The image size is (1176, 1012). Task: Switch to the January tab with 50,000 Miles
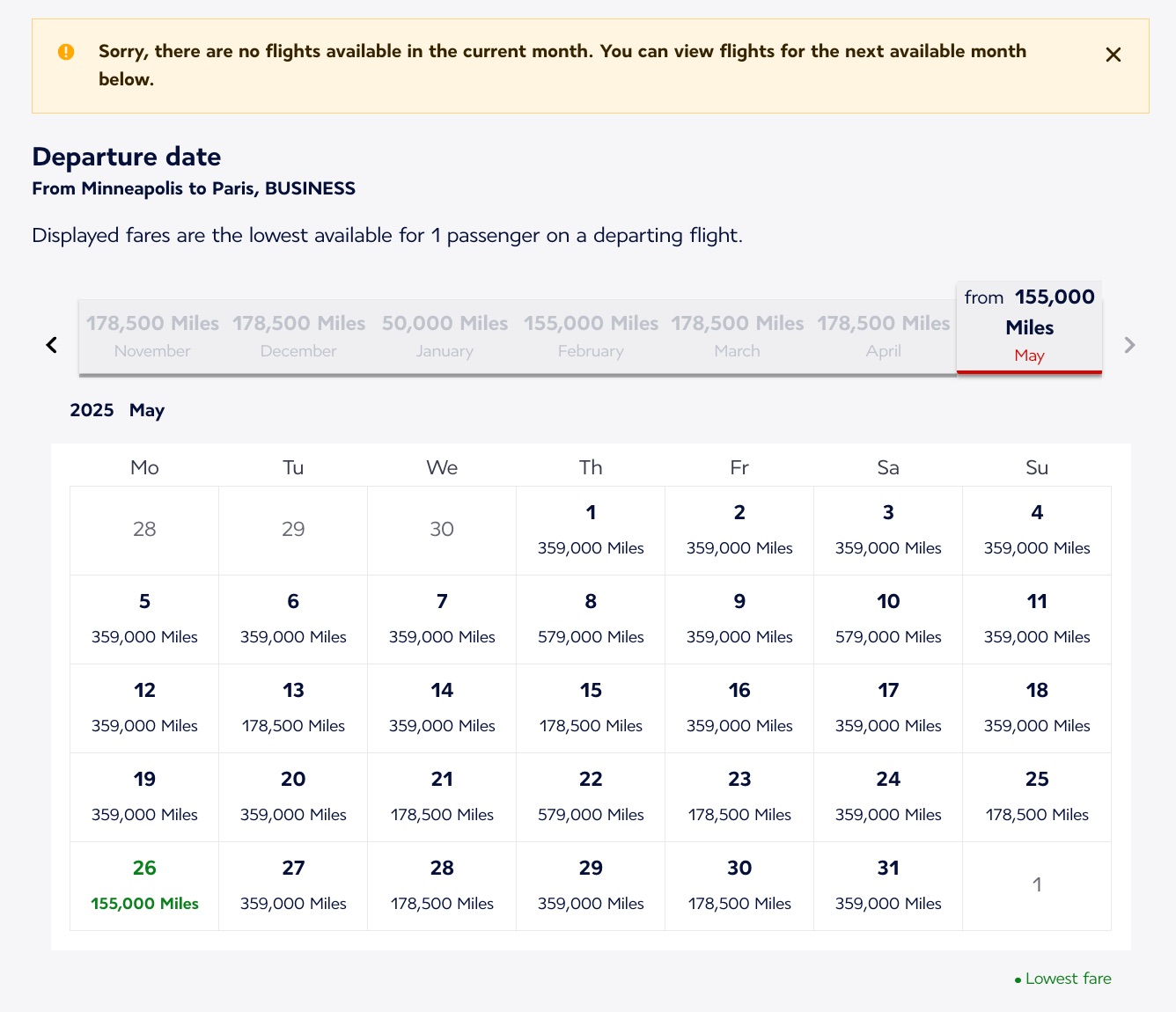coord(444,336)
